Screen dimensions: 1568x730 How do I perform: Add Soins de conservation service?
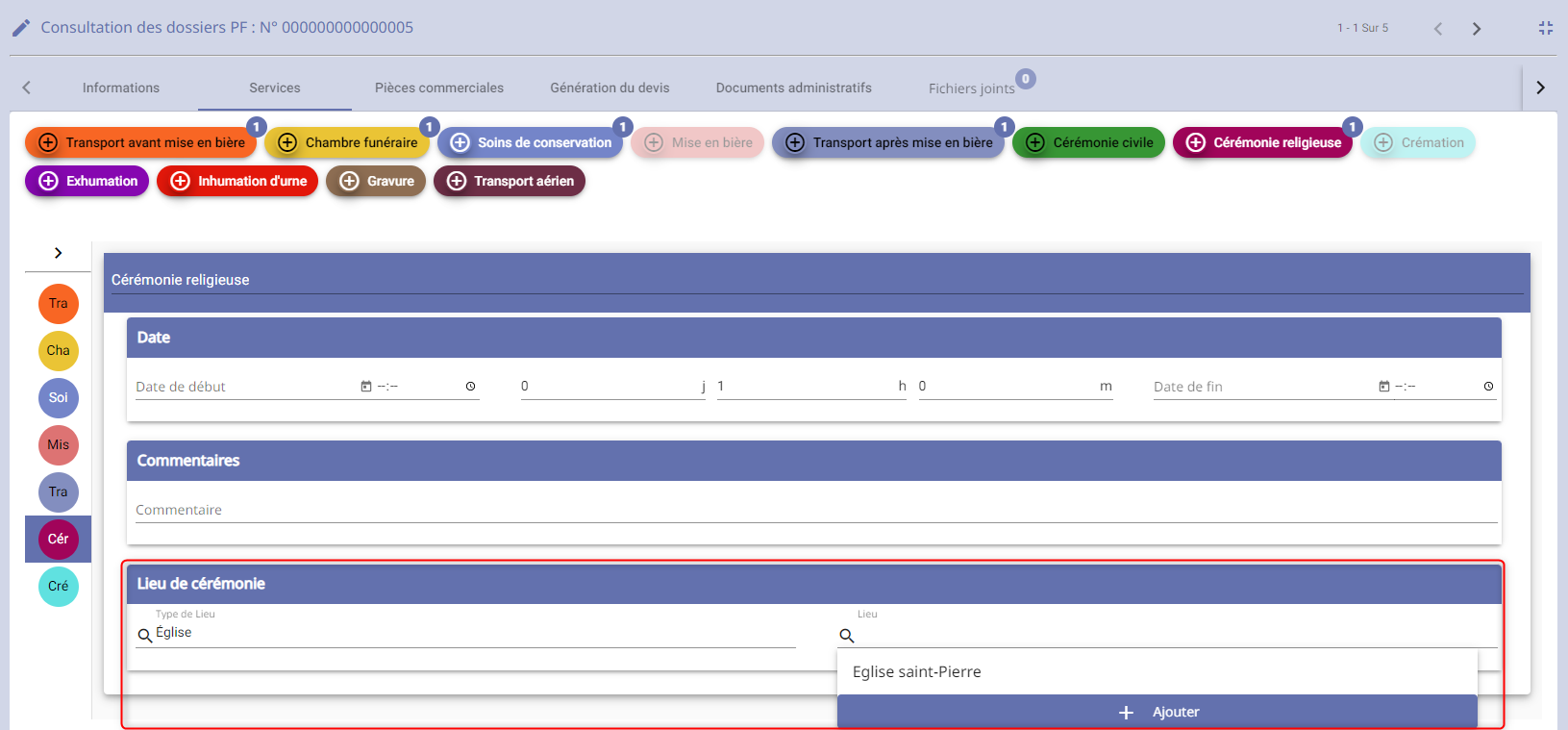pos(531,142)
